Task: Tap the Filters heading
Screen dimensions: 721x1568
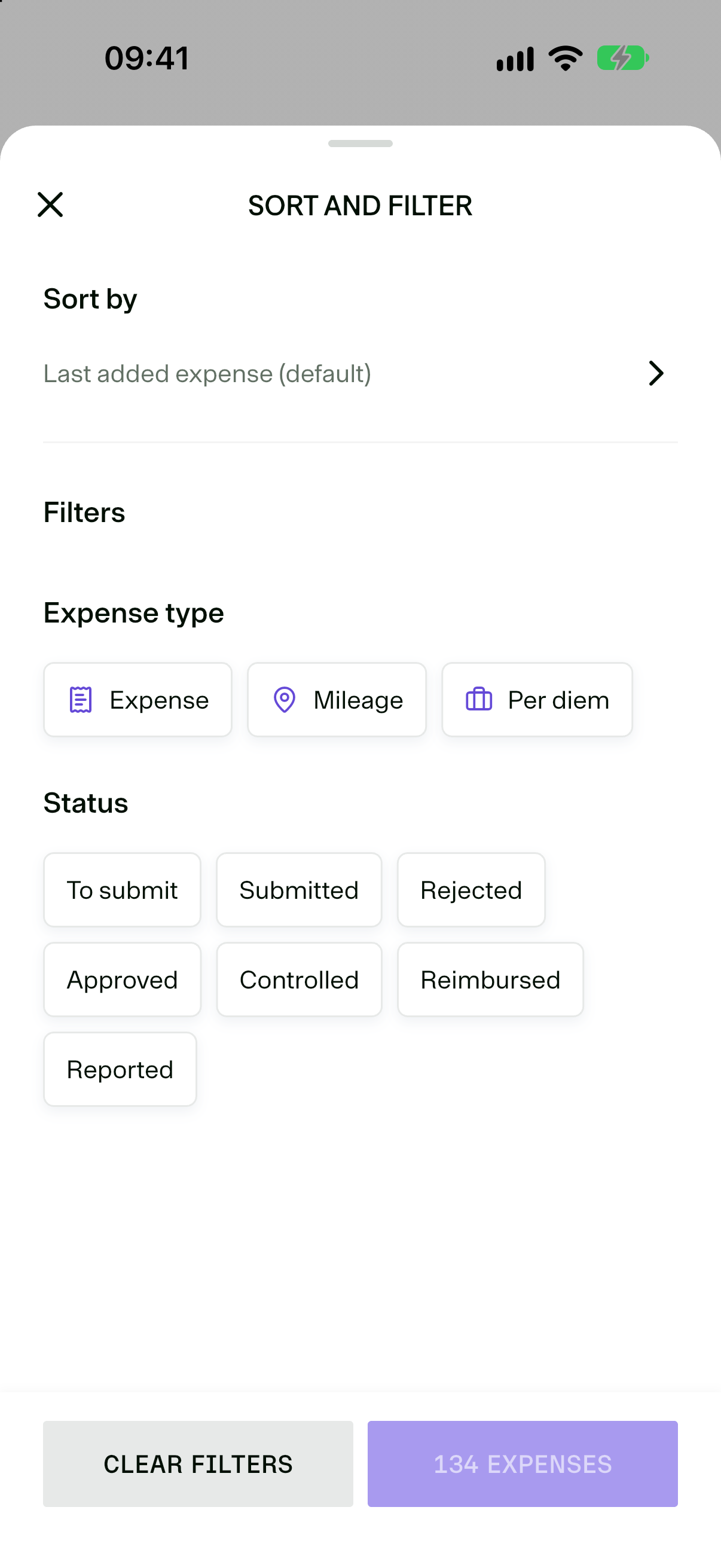Action: pyautogui.click(x=84, y=513)
